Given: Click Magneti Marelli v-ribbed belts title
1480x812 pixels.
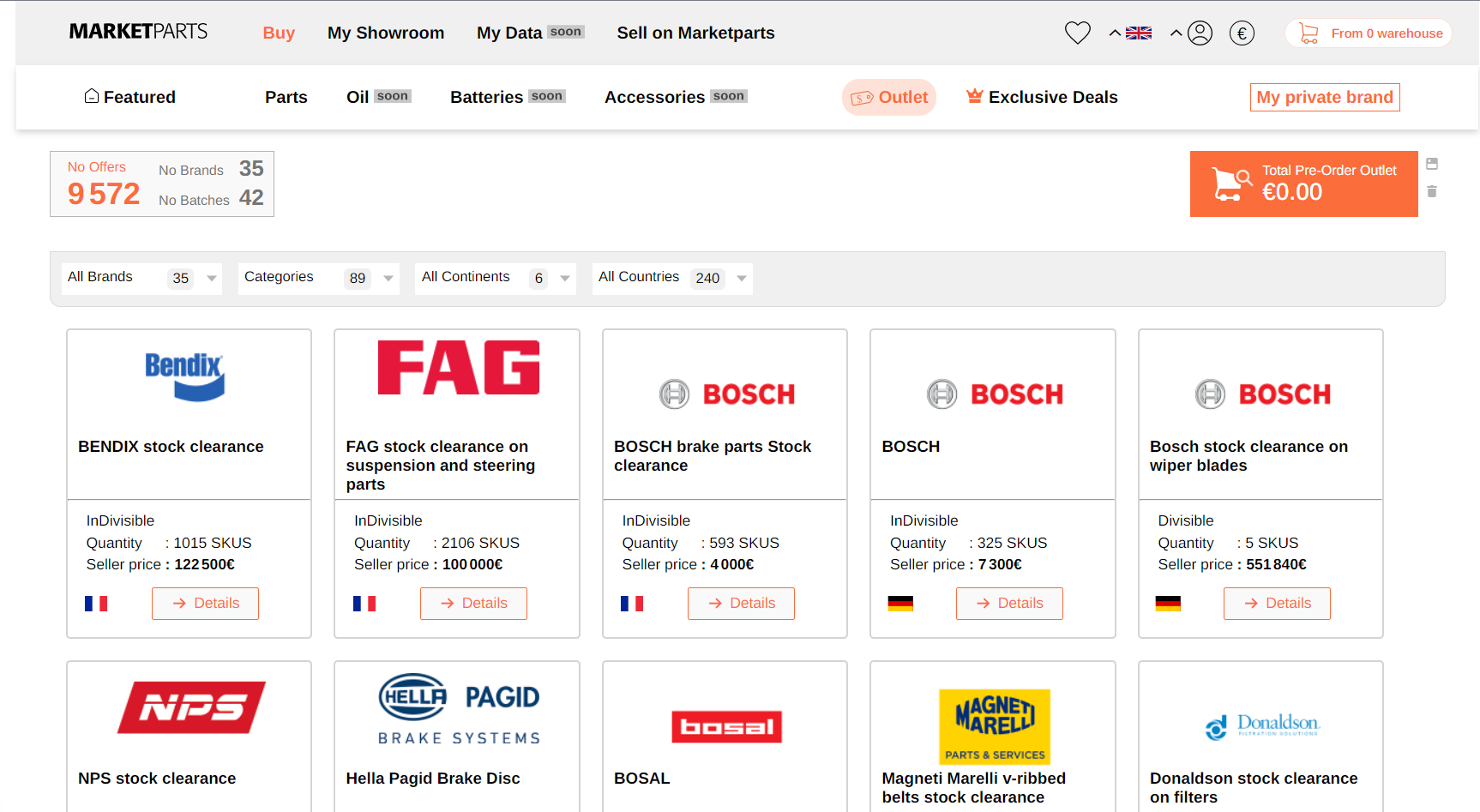Looking at the screenshot, I should pyautogui.click(x=974, y=788).
